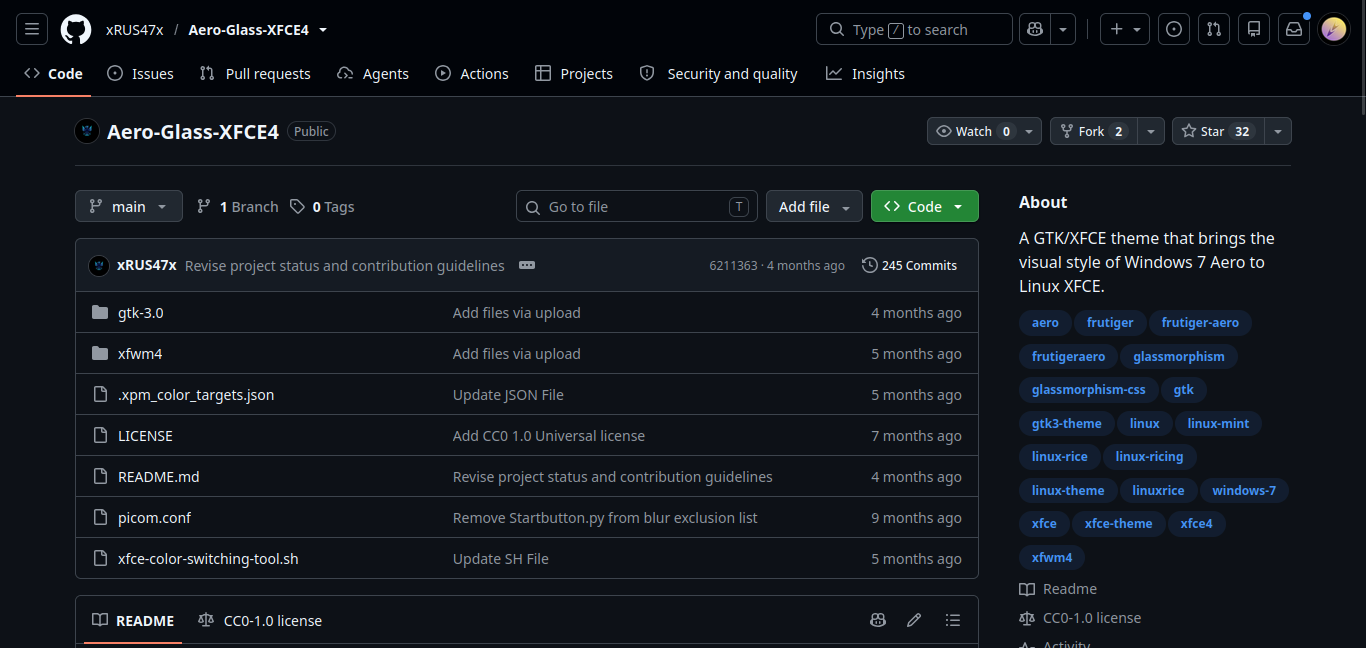Open the issues icon in top header
Image resolution: width=1366 pixels, height=648 pixels.
coord(1174,30)
